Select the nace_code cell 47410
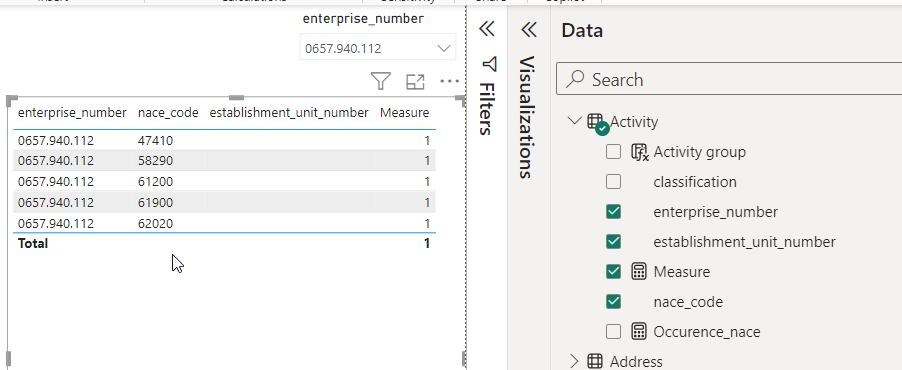The width and height of the screenshot is (902, 370). (155, 140)
